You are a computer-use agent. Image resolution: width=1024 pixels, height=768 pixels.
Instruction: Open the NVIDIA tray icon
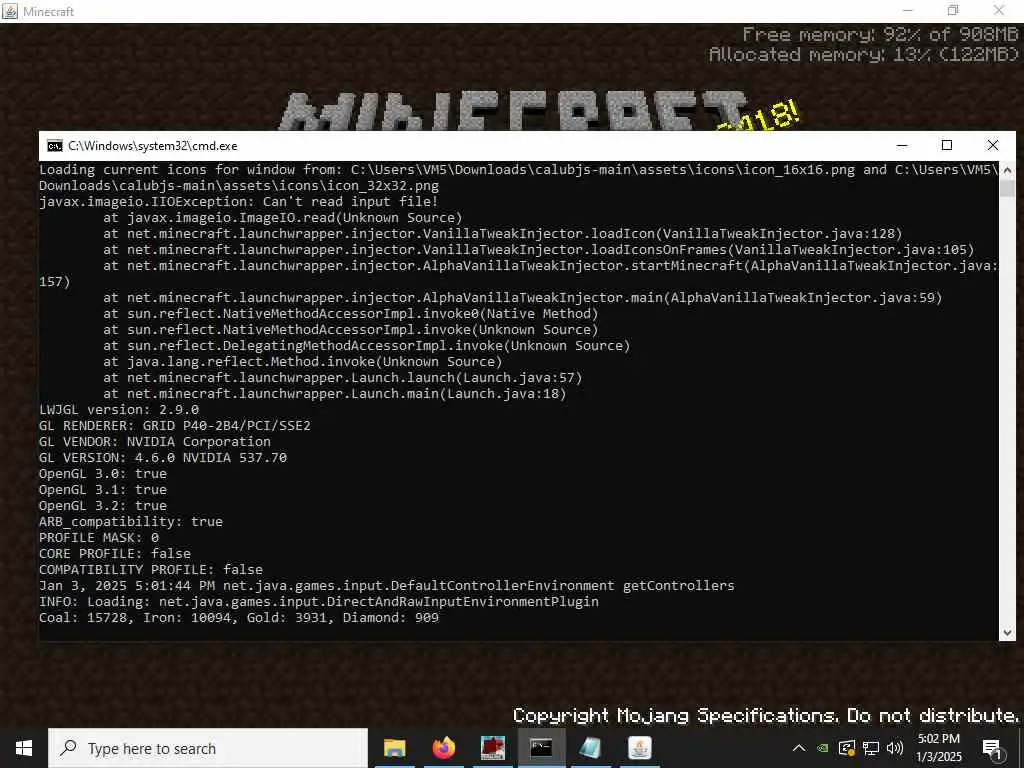(x=823, y=748)
